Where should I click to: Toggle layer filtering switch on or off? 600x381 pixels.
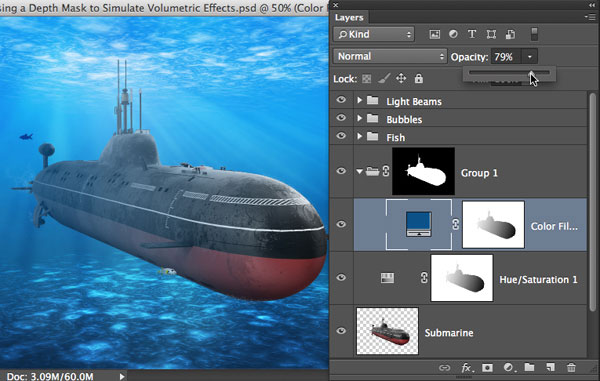[534, 34]
